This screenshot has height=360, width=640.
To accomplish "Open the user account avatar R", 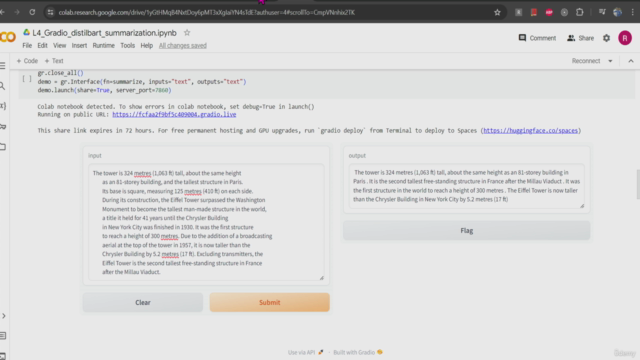I will click(625, 38).
